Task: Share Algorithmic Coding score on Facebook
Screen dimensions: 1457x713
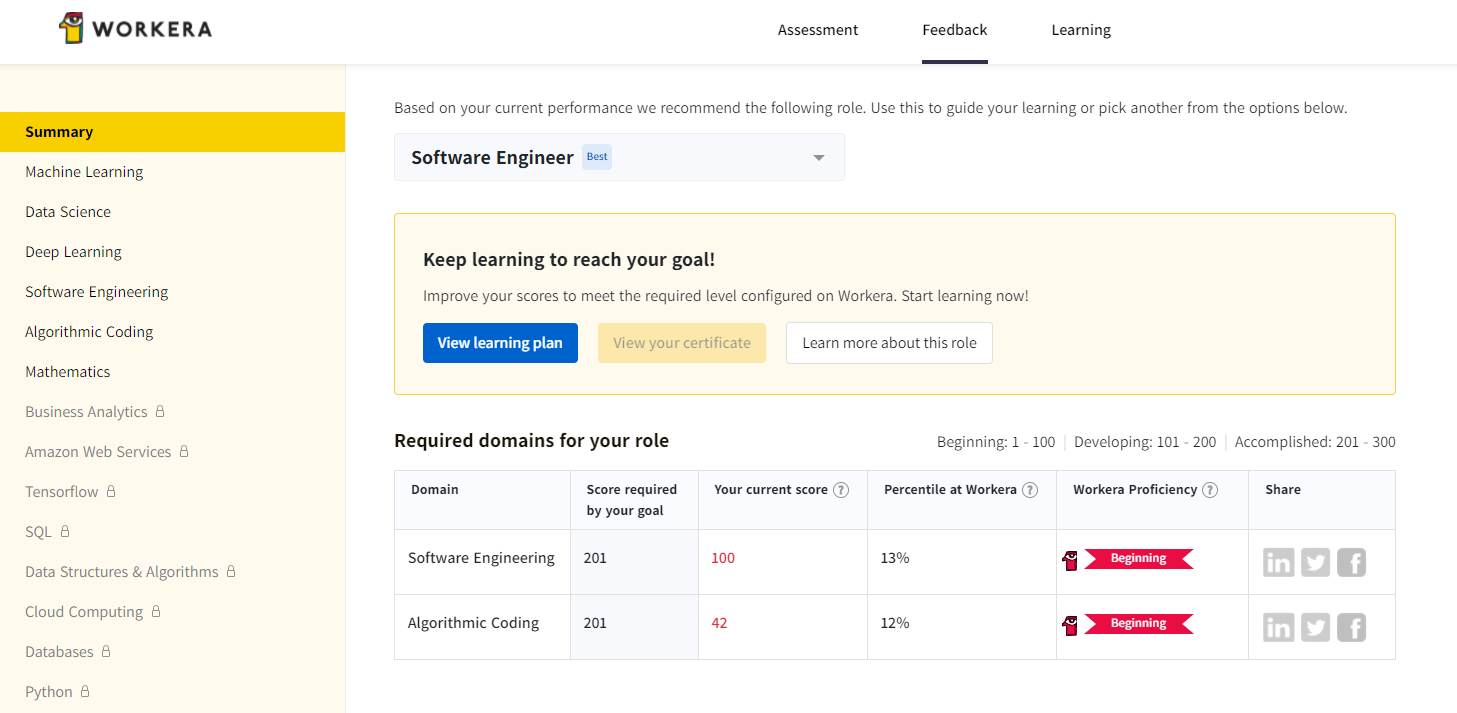Action: click(1351, 628)
